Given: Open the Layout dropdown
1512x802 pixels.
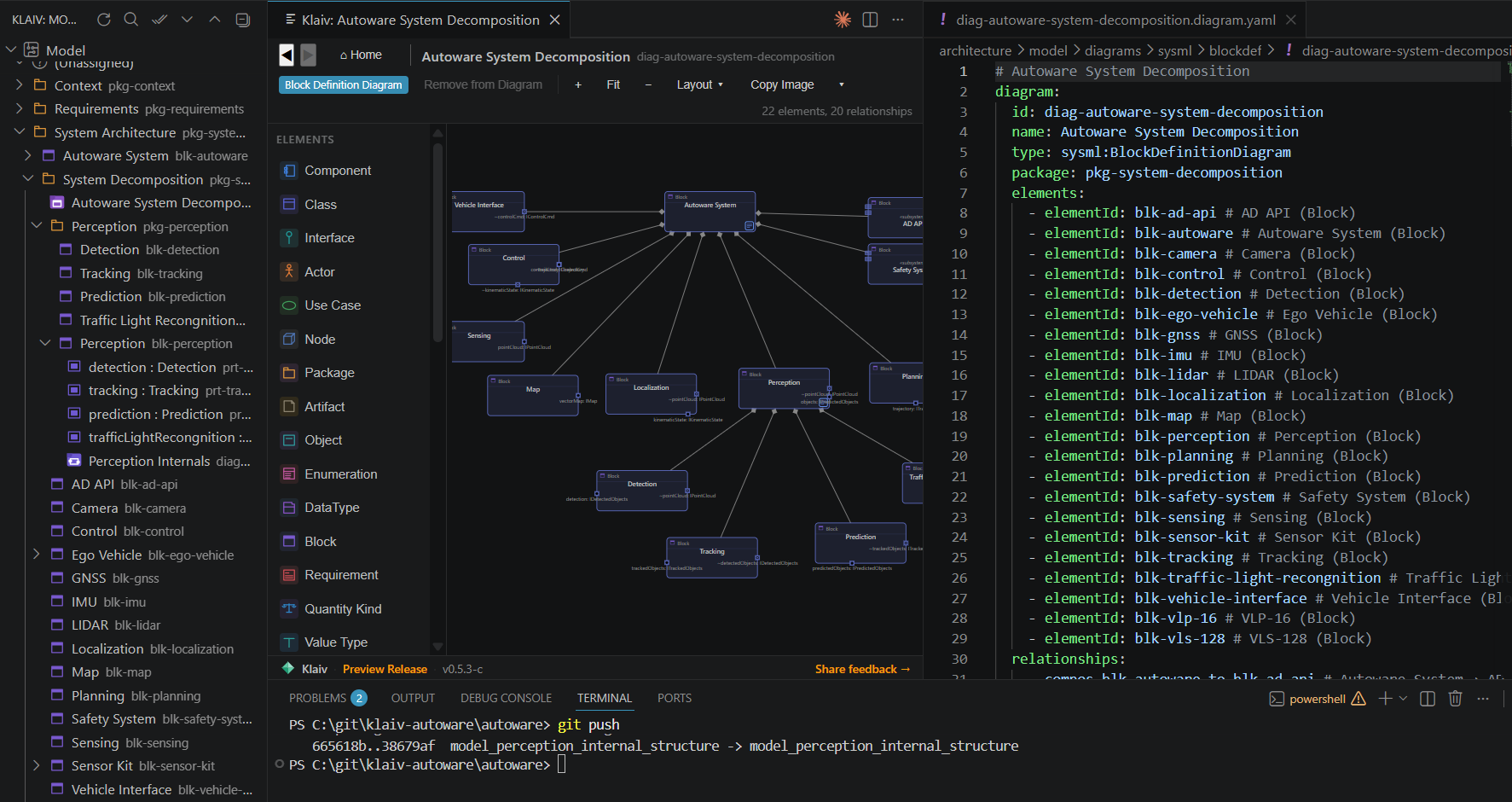Looking at the screenshot, I should pos(700,84).
